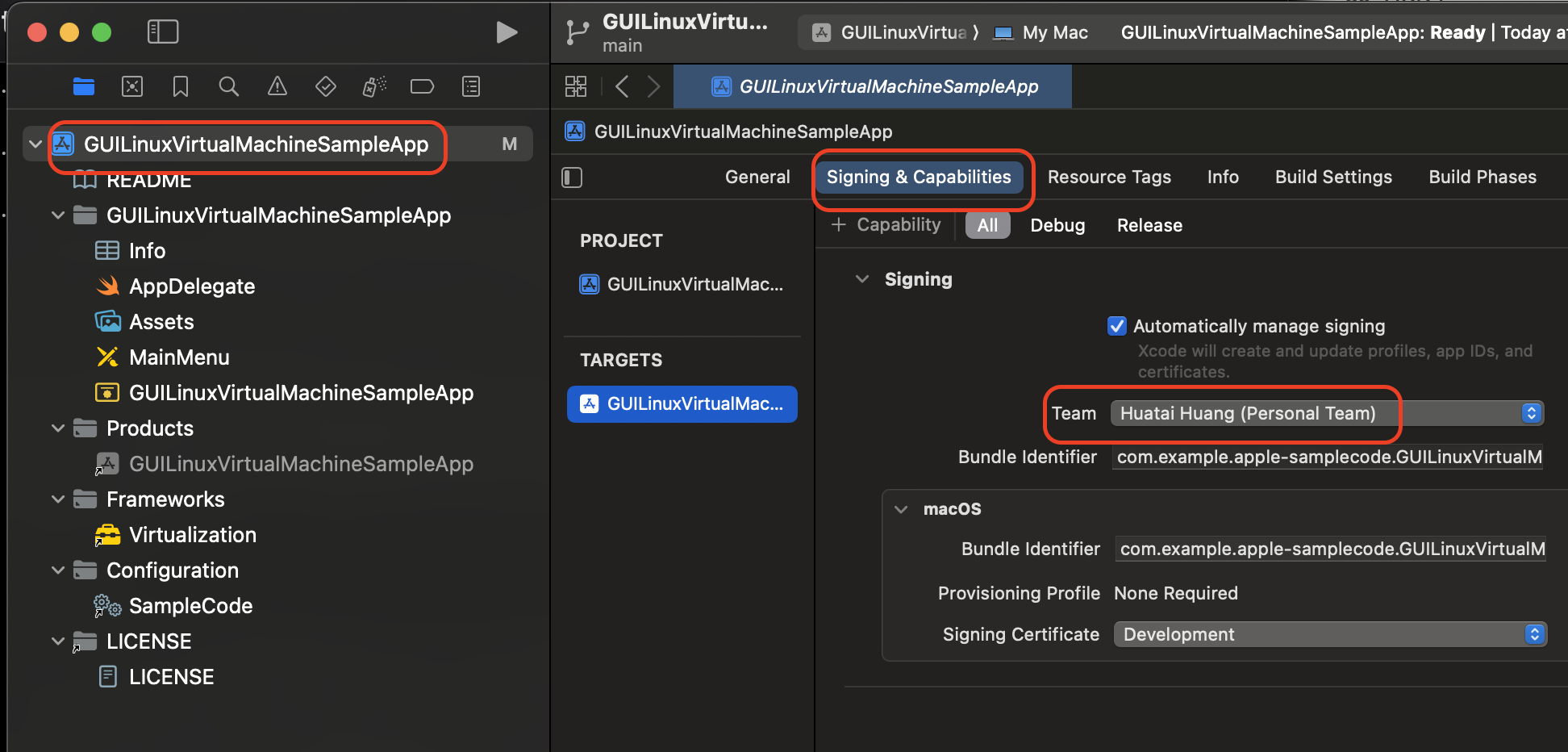Go forward with the right chevron
This screenshot has width=1568, height=752.
pos(653,86)
